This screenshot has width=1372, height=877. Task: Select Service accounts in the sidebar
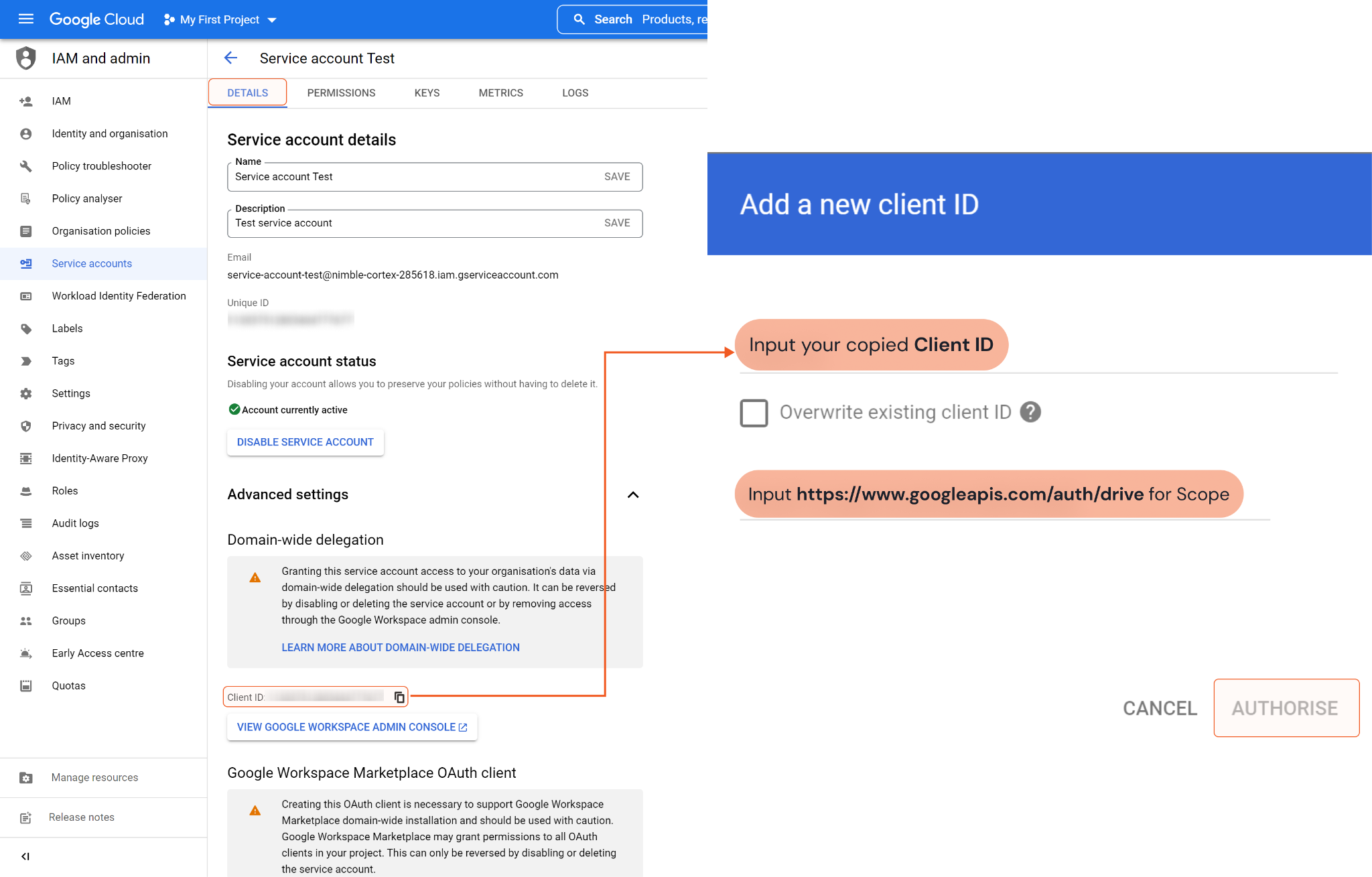tap(92, 263)
